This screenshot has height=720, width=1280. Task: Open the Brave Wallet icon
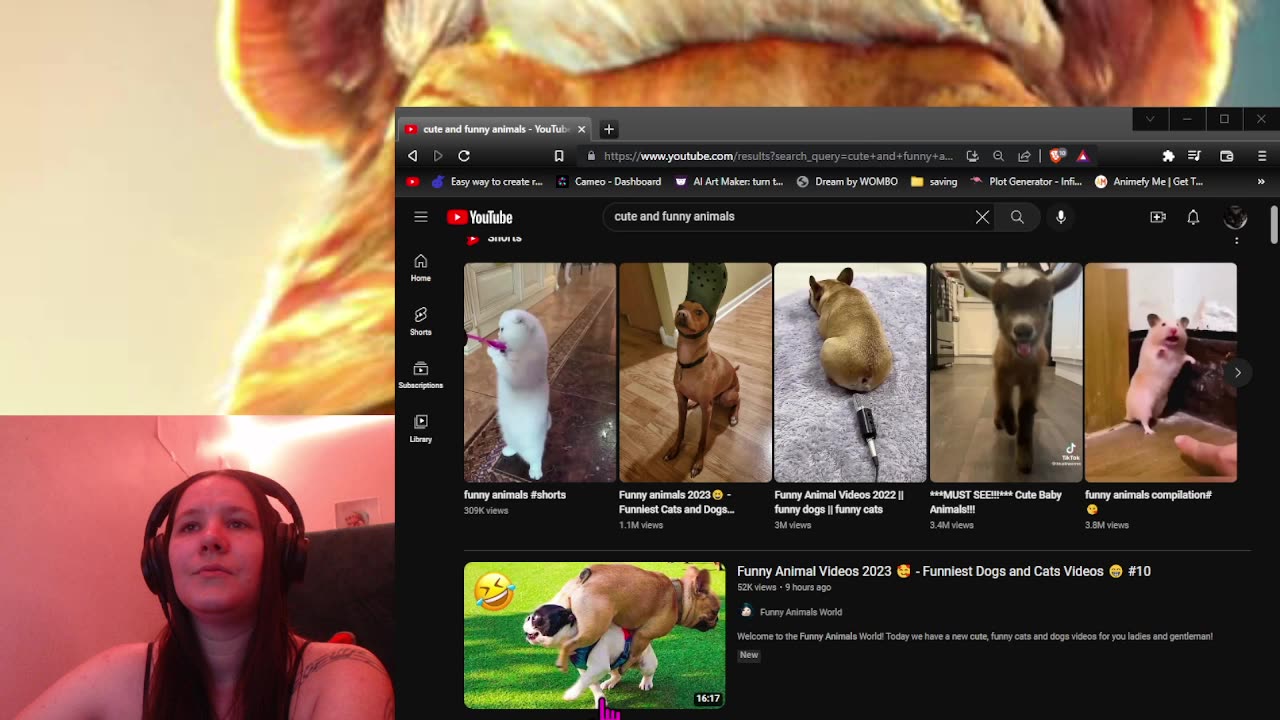1227,156
